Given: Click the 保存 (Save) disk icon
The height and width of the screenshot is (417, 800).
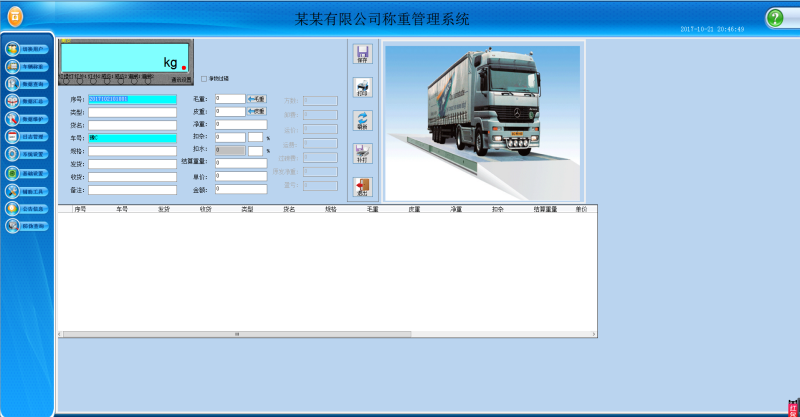Looking at the screenshot, I should click(x=362, y=54).
